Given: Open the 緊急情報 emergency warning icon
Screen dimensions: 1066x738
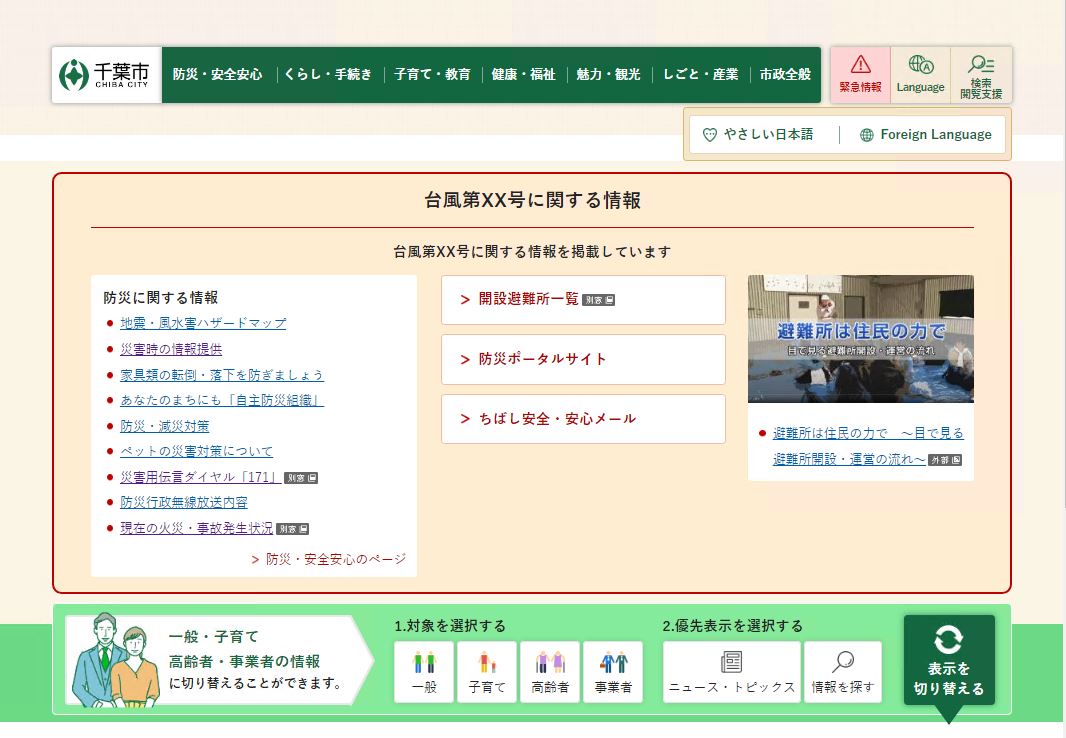Looking at the screenshot, I should pos(860,75).
